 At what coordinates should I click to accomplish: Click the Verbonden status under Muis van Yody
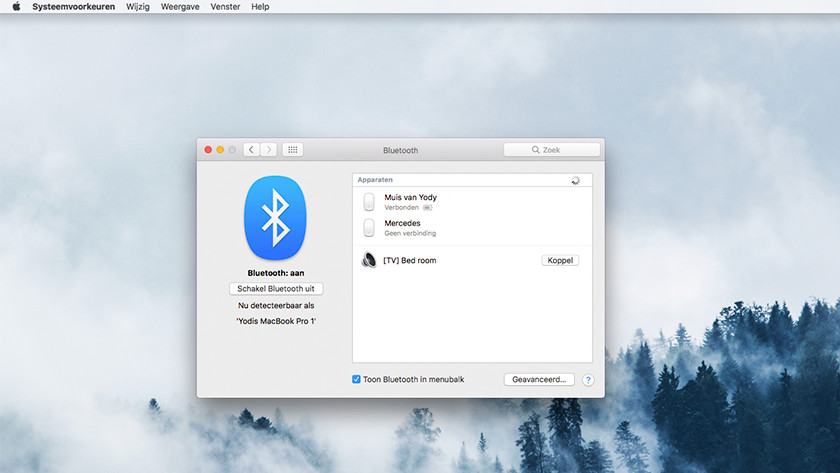[x=401, y=207]
